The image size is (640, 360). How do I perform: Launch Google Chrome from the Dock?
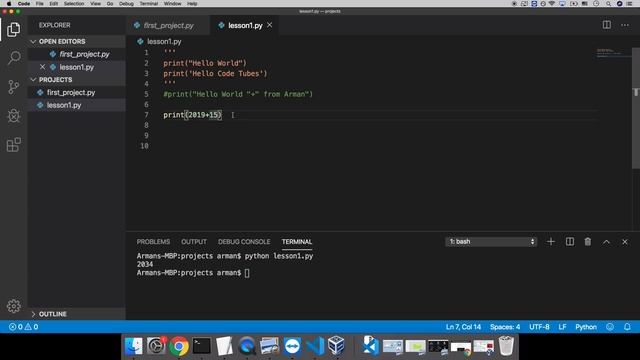(x=179, y=346)
